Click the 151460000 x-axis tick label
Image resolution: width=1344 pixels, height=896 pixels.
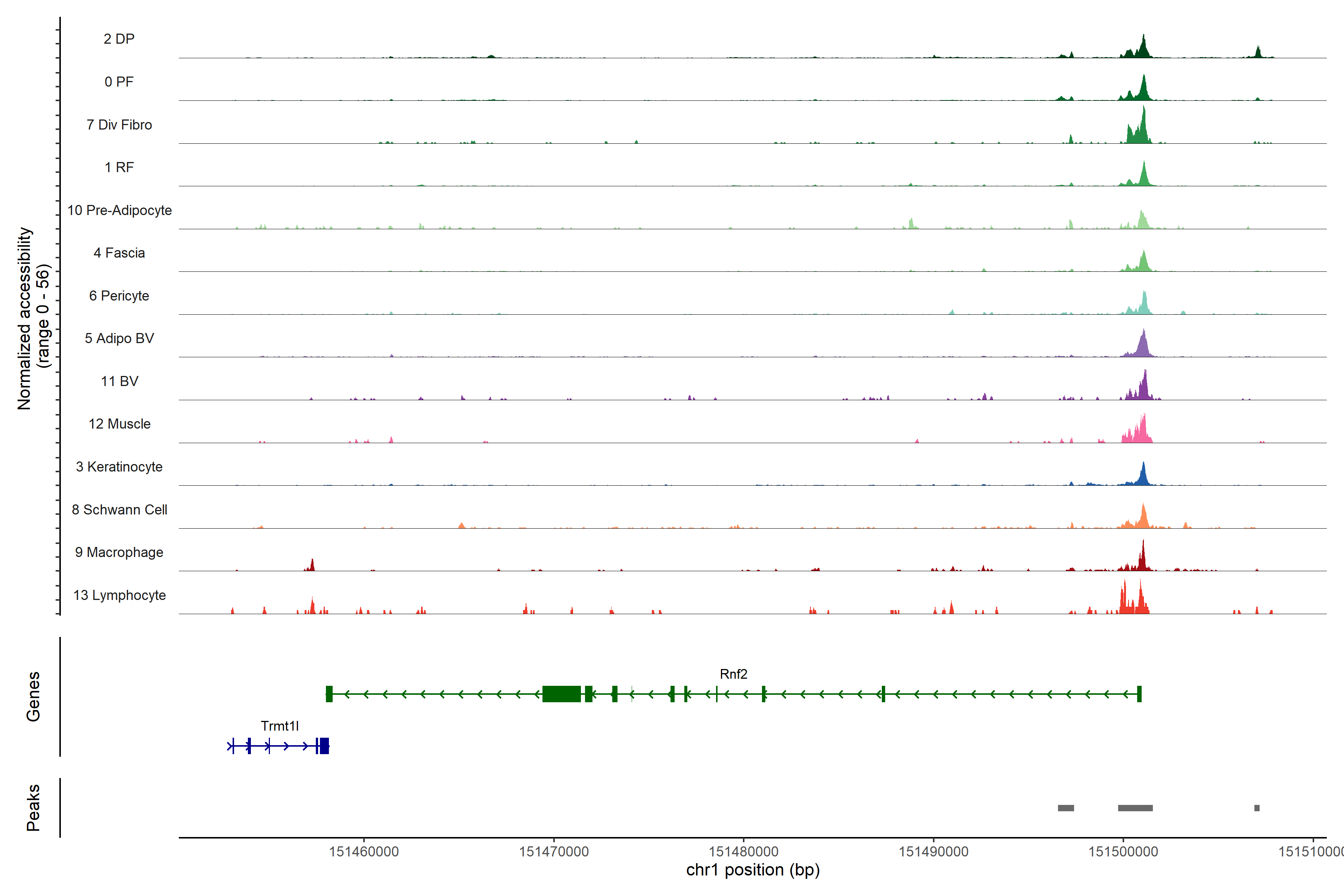[364, 852]
